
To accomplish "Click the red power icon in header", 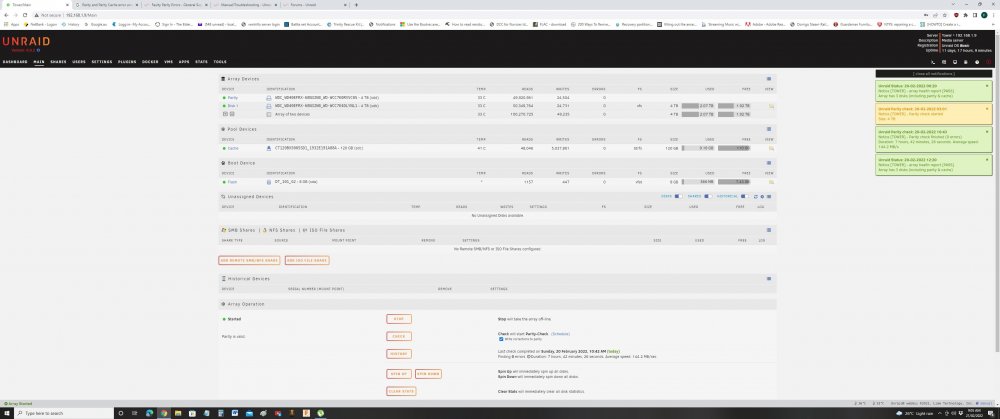I will pyautogui.click(x=989, y=62).
